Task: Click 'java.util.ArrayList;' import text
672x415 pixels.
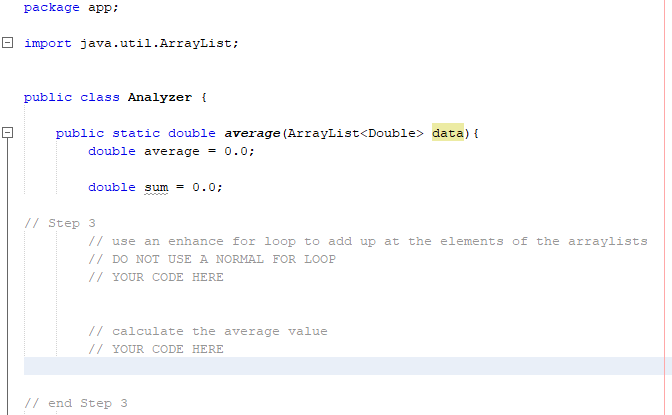Action: [159, 43]
